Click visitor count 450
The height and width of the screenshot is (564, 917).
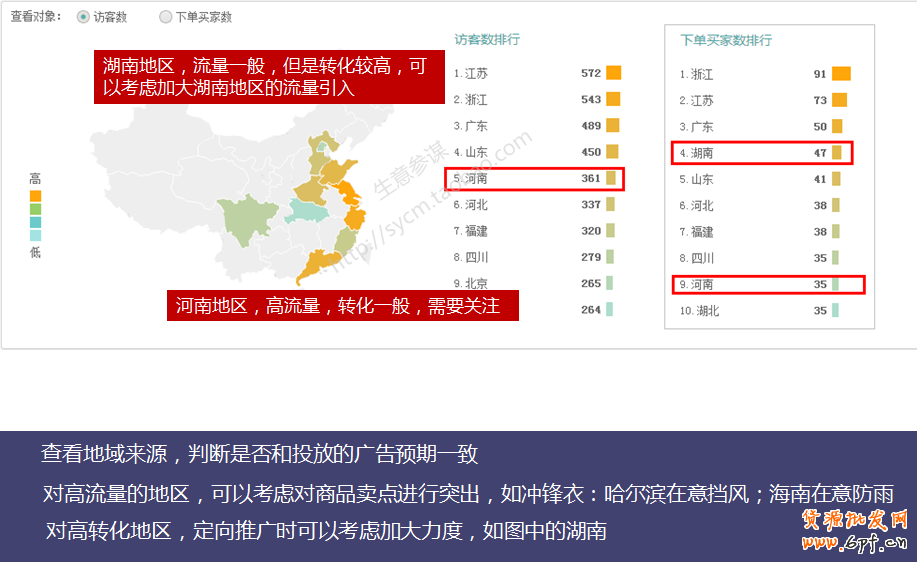(x=591, y=152)
